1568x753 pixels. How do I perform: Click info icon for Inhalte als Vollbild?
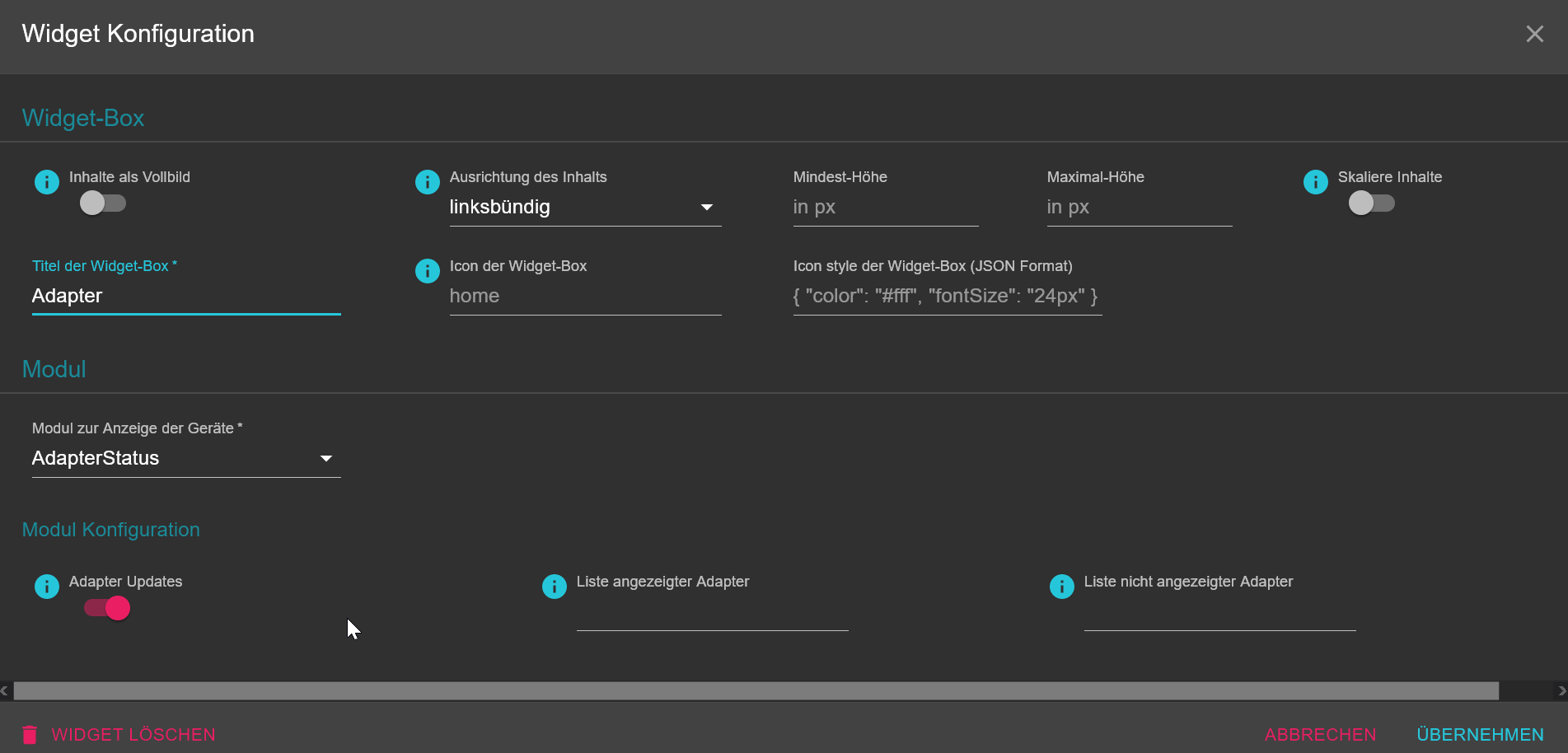[47, 182]
